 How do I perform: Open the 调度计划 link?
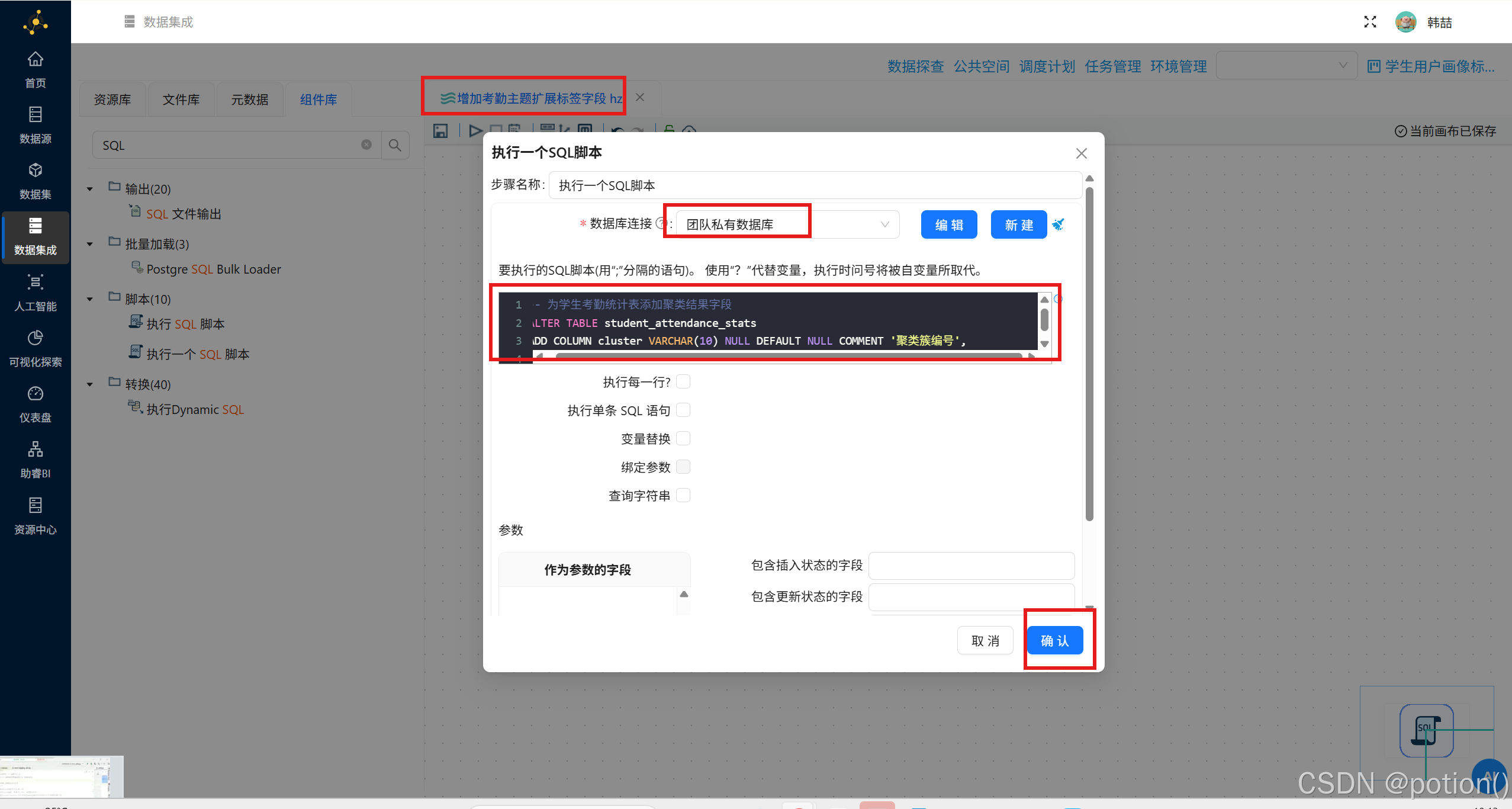coord(1047,66)
